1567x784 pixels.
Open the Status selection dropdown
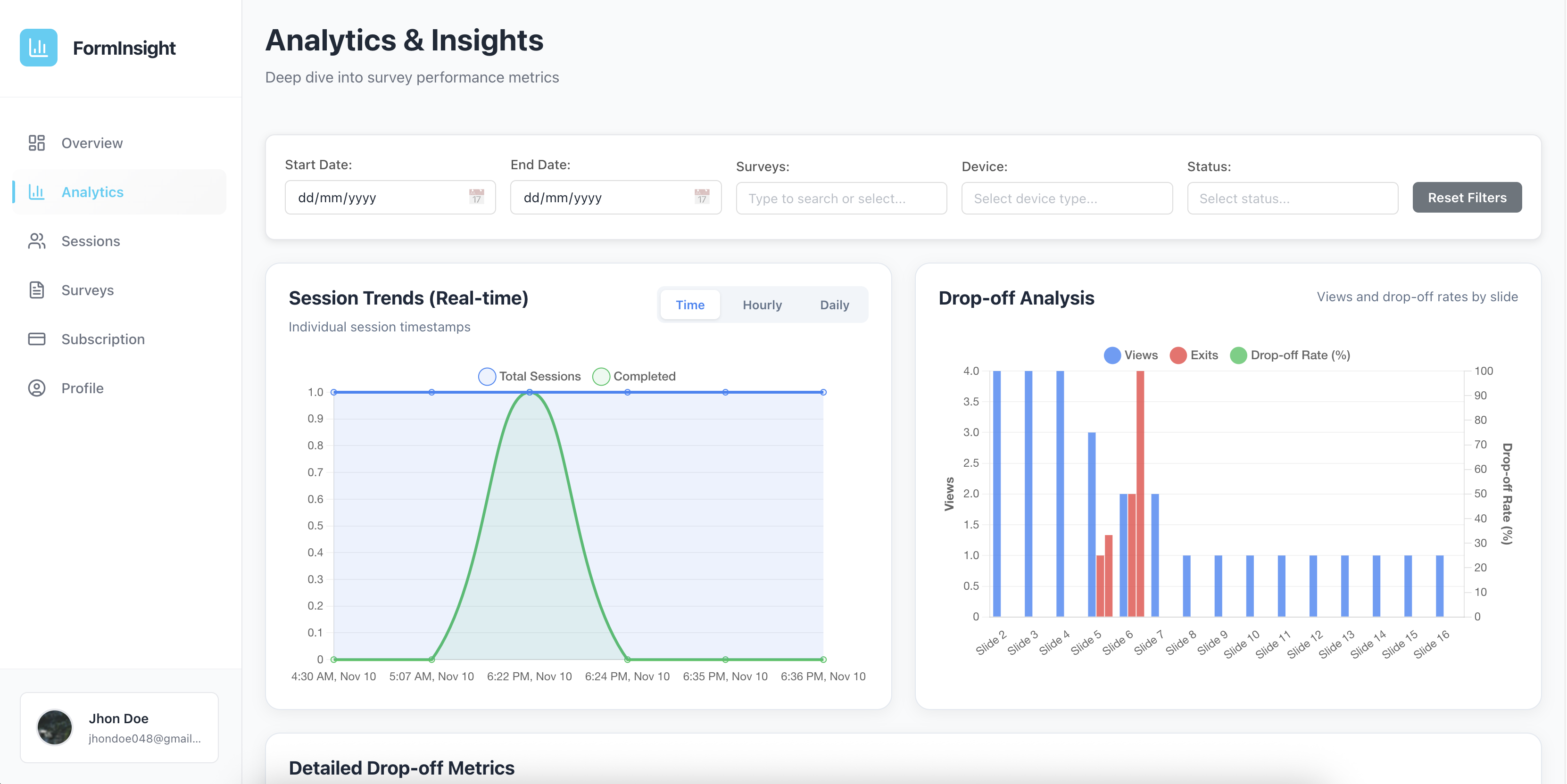point(1292,198)
